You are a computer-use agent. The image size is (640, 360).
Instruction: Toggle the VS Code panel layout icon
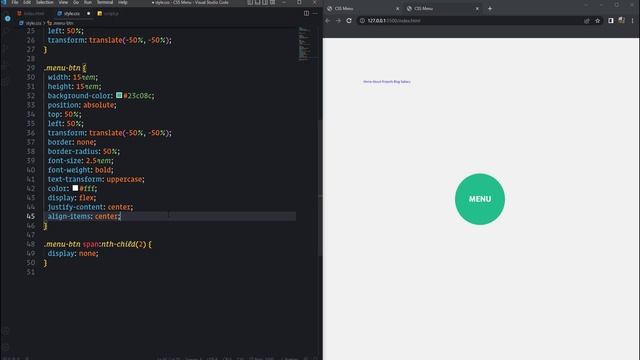pos(257,2)
